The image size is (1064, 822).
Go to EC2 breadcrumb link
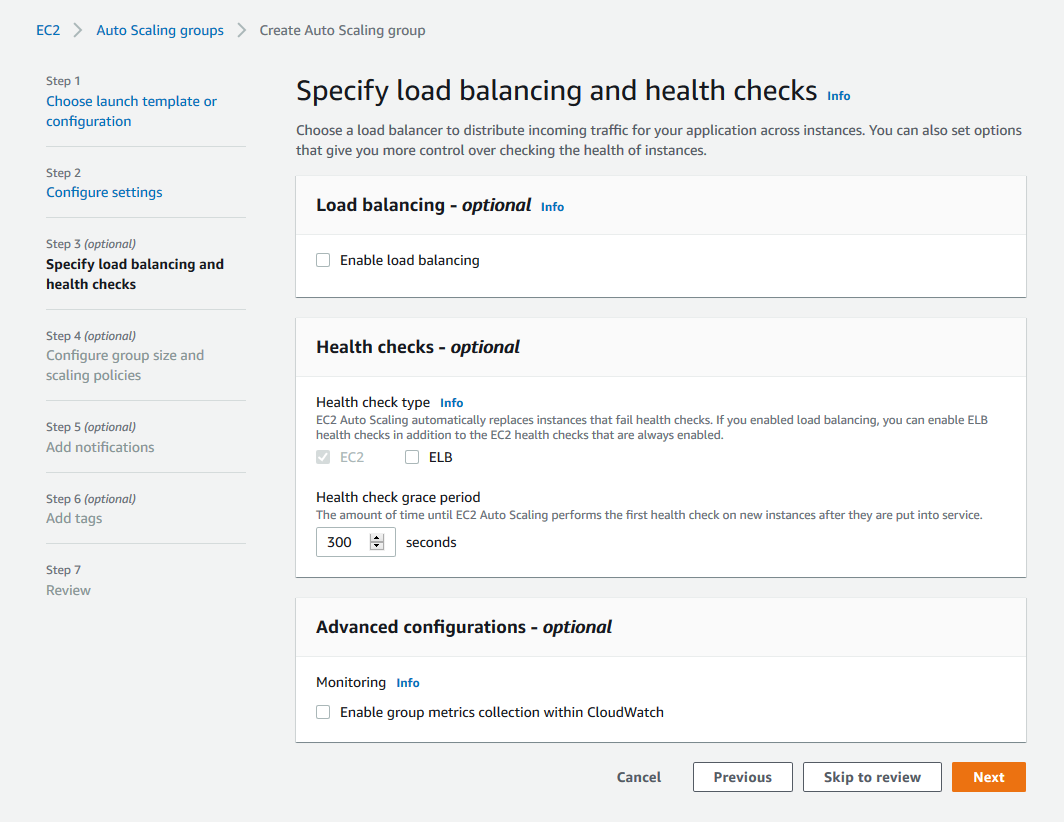[48, 31]
